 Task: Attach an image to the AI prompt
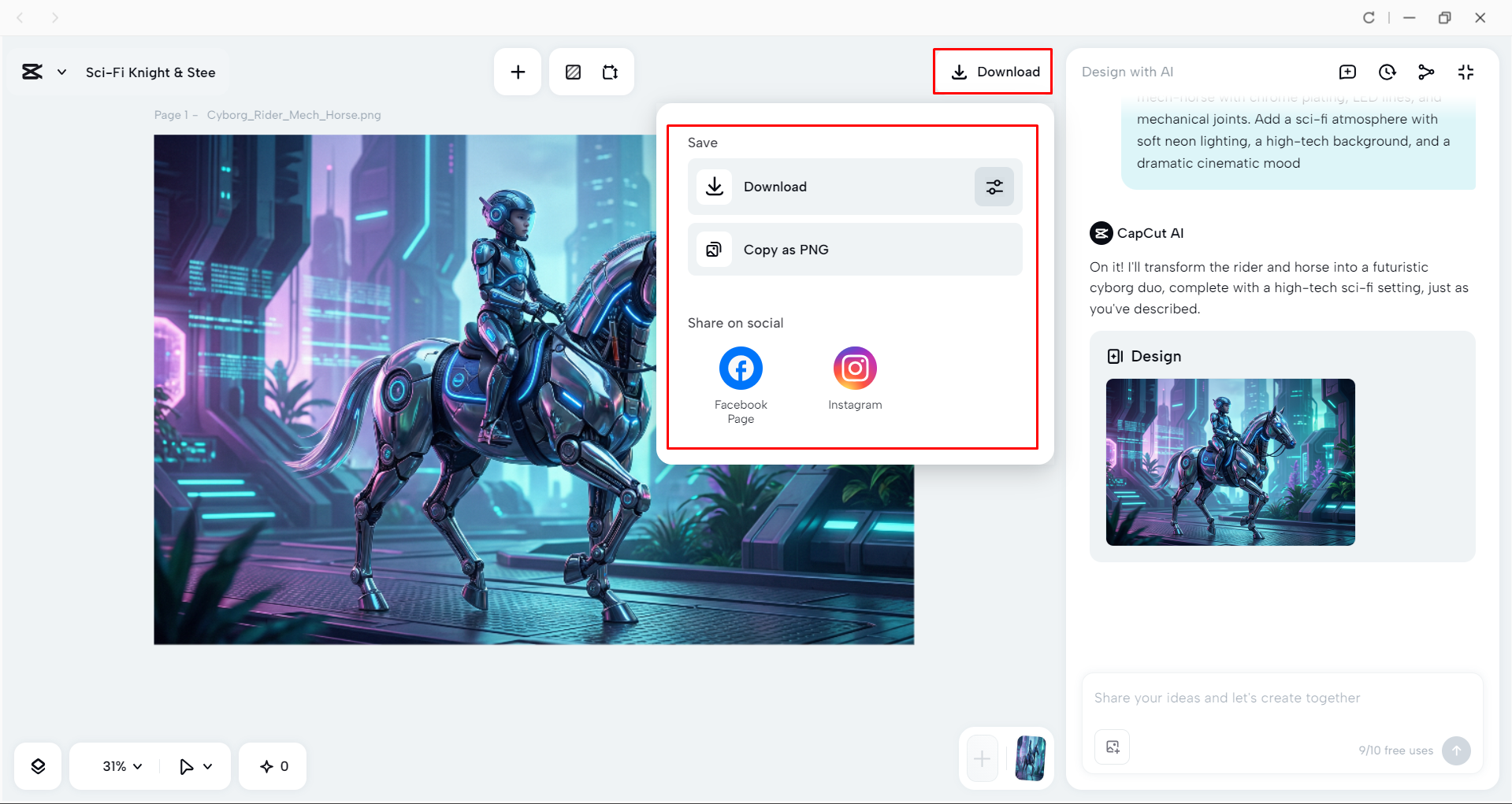pos(1112,747)
